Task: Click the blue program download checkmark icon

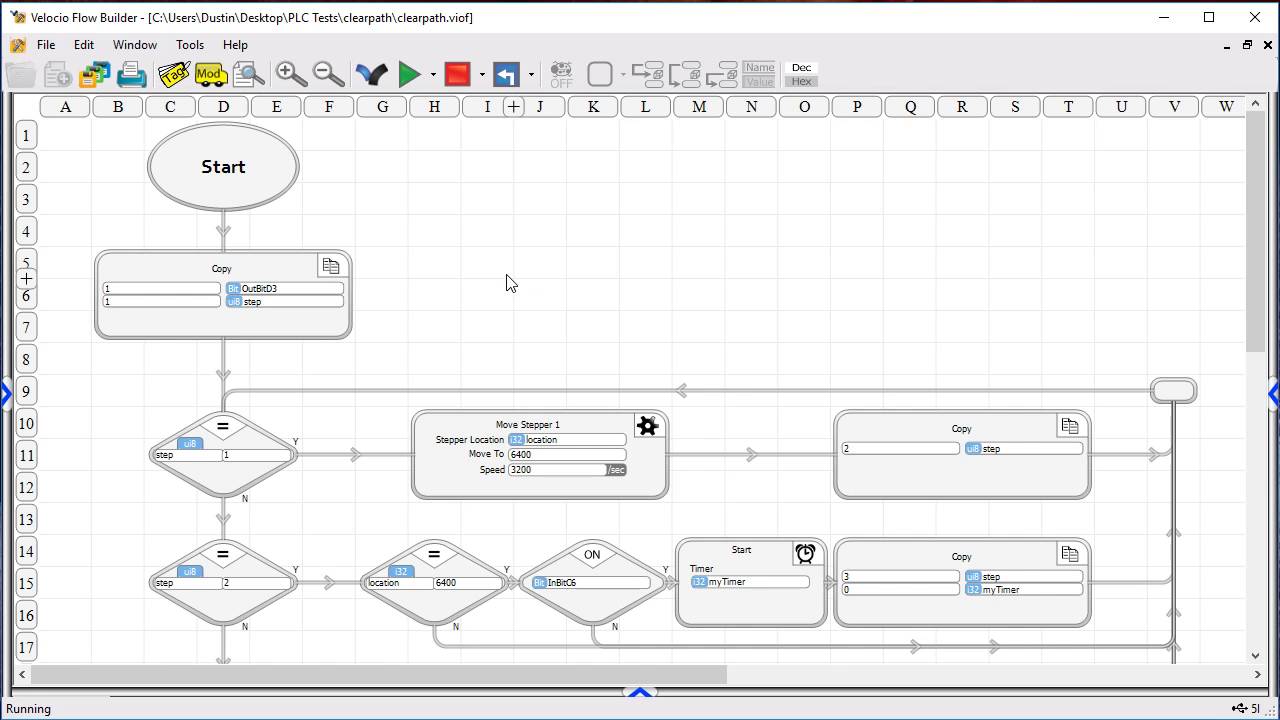Action: click(x=371, y=74)
